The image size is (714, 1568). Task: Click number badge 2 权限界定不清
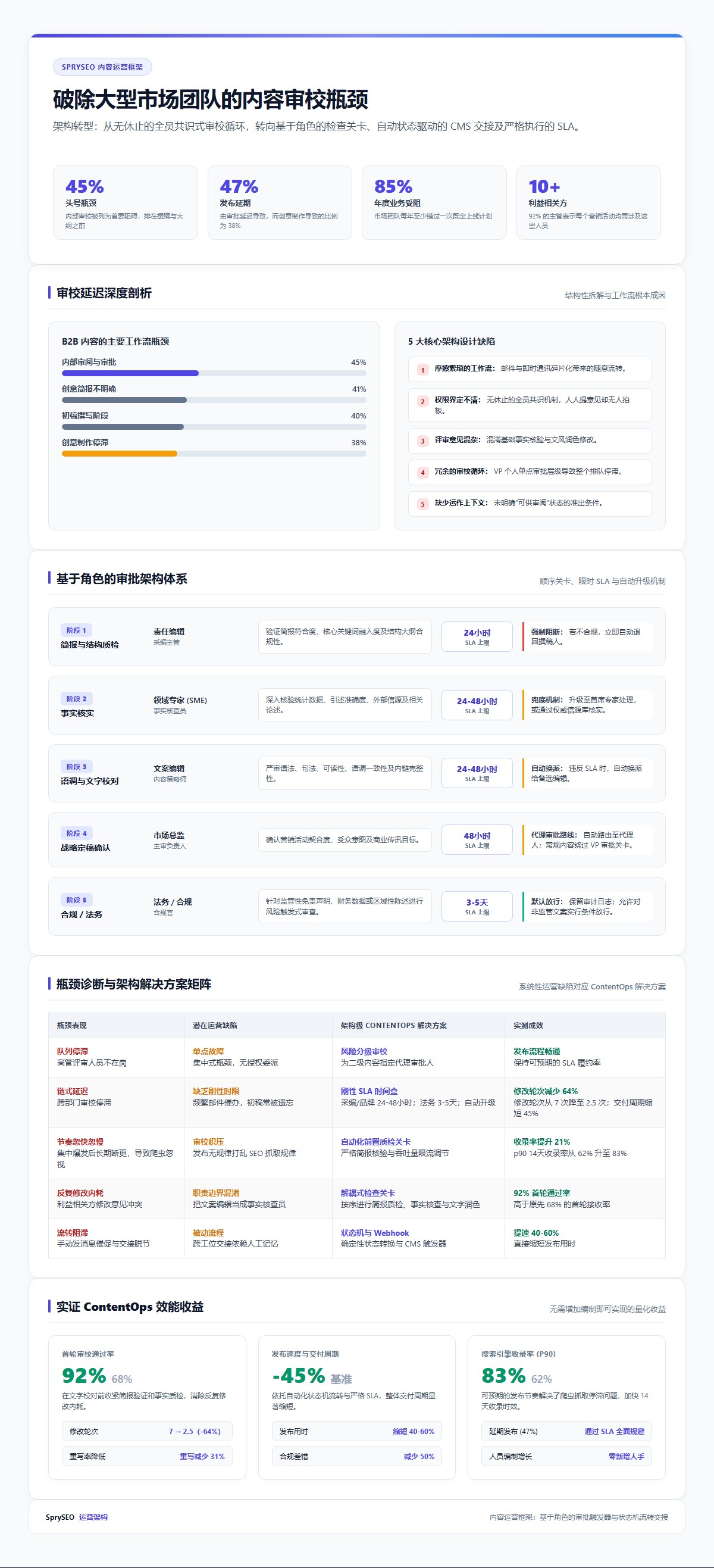tap(422, 401)
